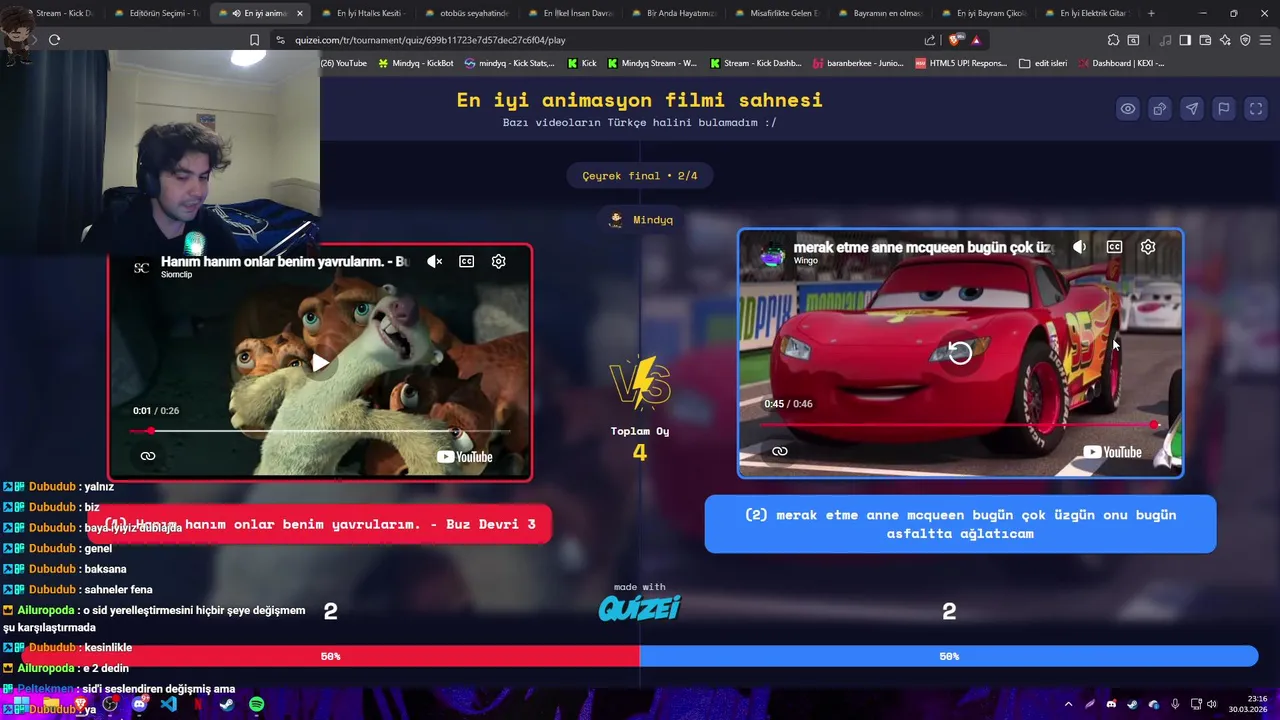Viewport: 1280px width, 720px height.
Task: Switch to Bayramın en olmaz tab
Action: tap(879, 13)
